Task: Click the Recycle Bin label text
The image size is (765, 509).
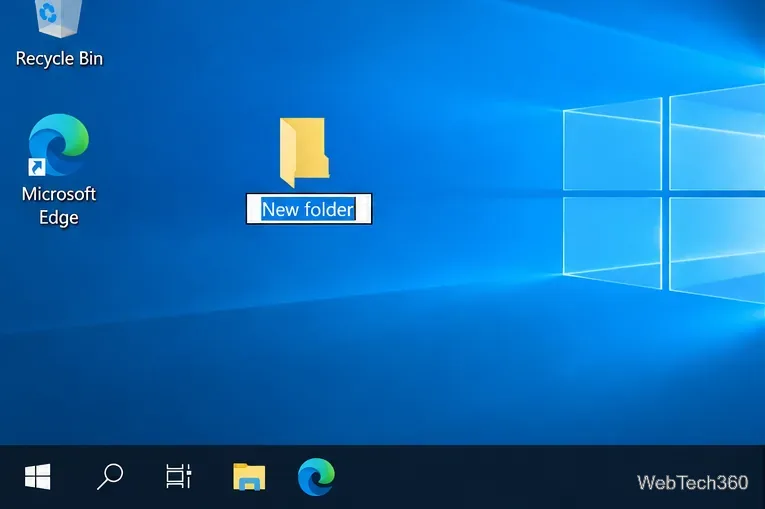Action: click(59, 59)
